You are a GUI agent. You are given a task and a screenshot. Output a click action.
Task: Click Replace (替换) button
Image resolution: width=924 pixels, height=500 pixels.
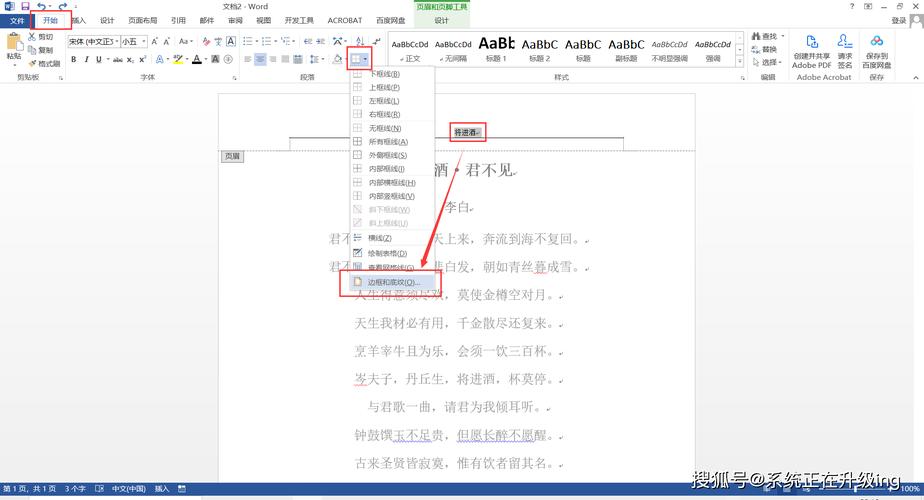(x=765, y=50)
